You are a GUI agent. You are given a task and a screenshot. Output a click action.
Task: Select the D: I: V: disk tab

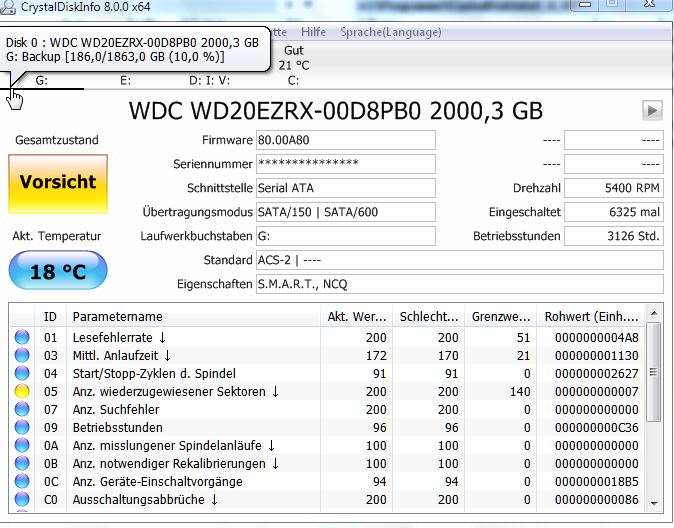tap(209, 80)
